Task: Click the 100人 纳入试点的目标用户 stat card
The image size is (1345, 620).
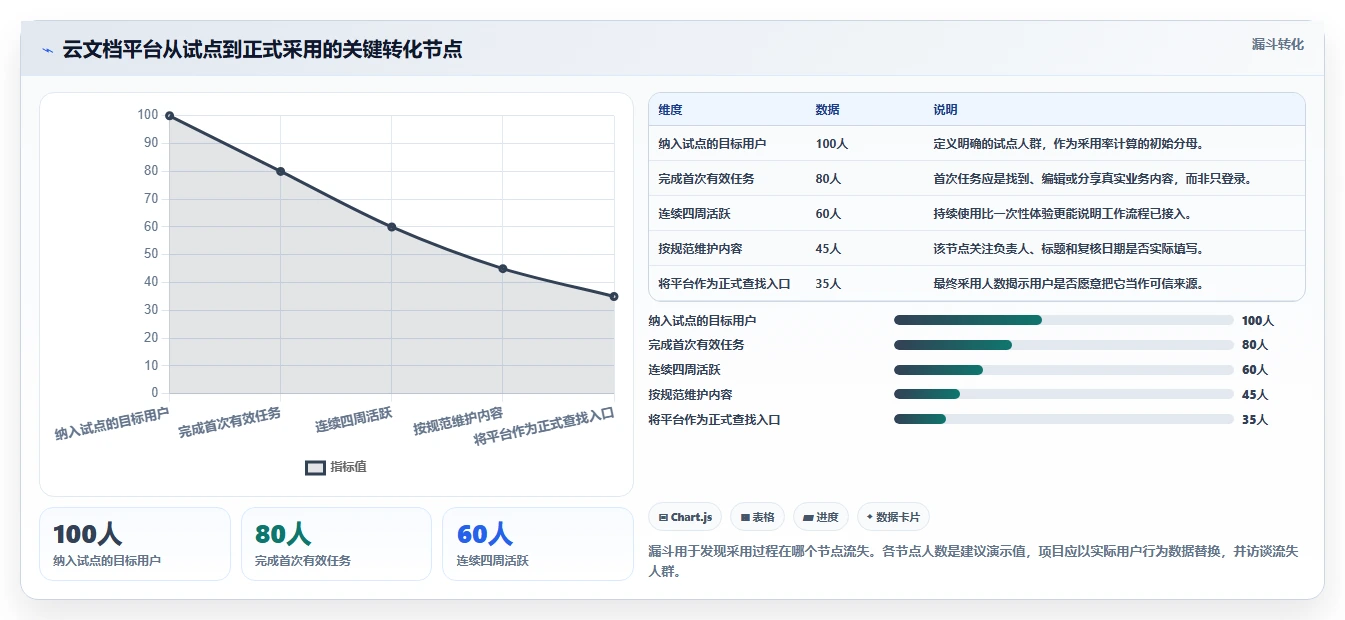Action: click(x=135, y=544)
